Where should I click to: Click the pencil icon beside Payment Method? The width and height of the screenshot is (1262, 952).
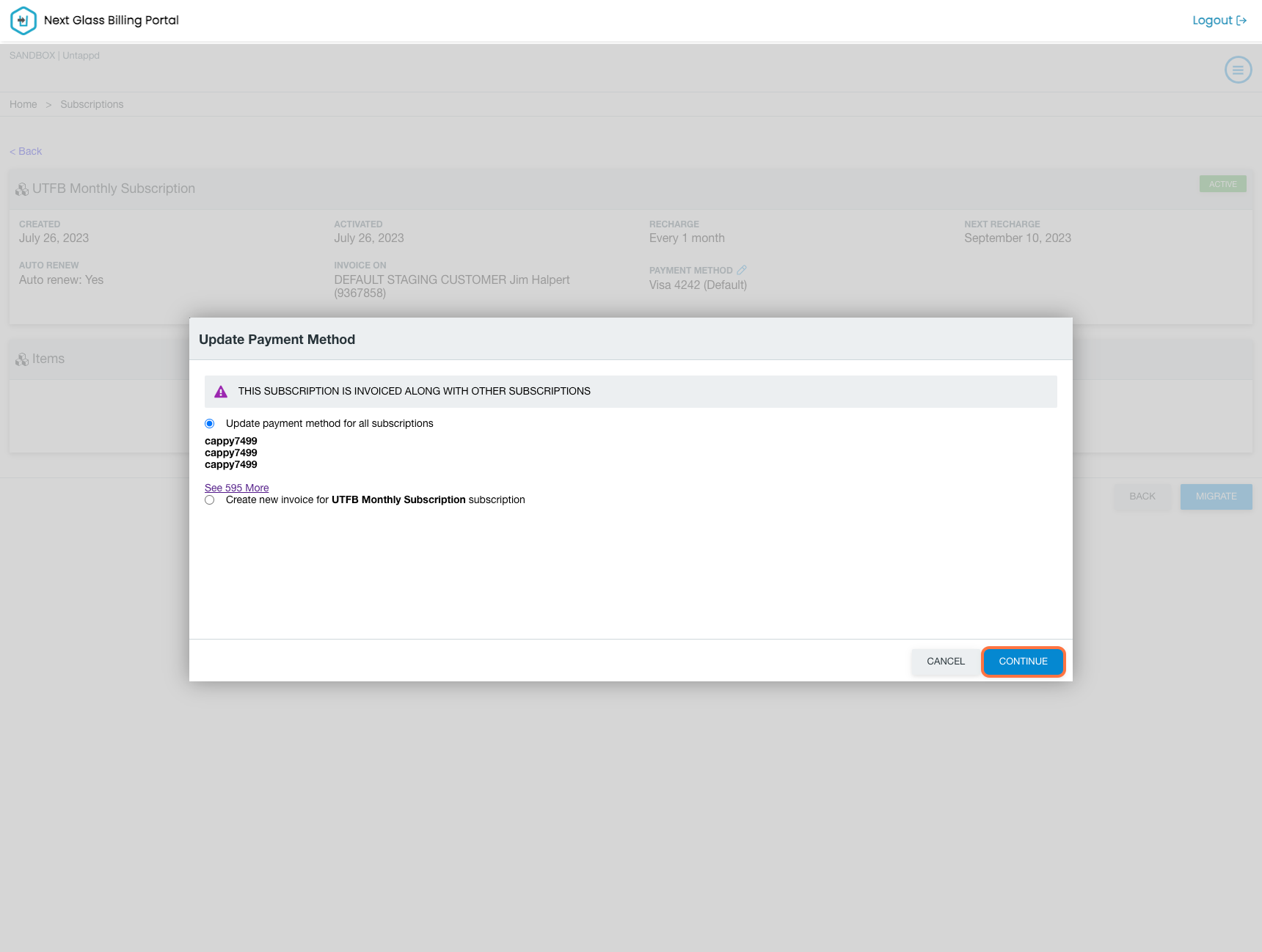[742, 270]
